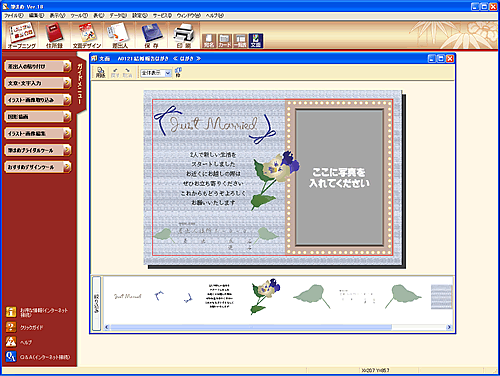Click the クリックガイド question mark icon
This screenshot has width=500, height=376.
point(11,327)
